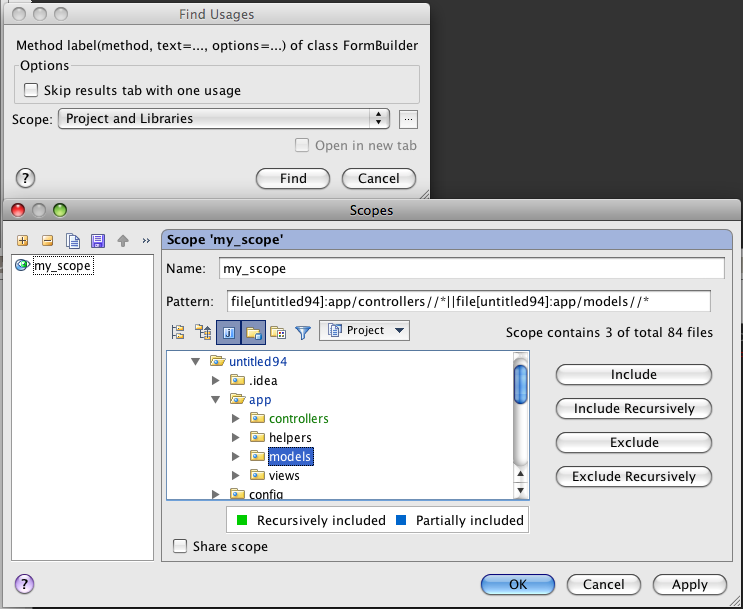Move scope up arrow icon
This screenshot has width=743, height=609.
123,241
